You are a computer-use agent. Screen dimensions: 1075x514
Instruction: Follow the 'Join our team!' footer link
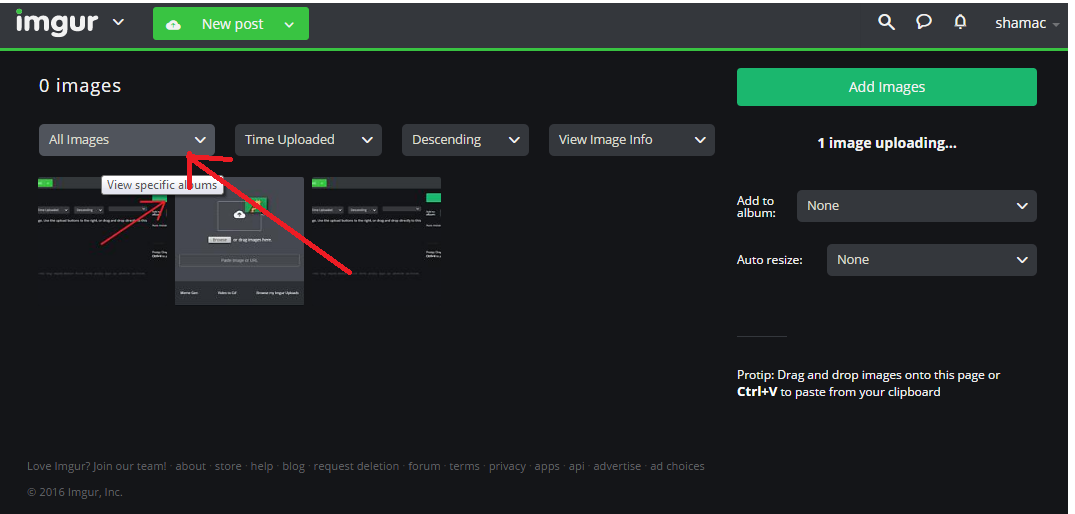coord(130,466)
